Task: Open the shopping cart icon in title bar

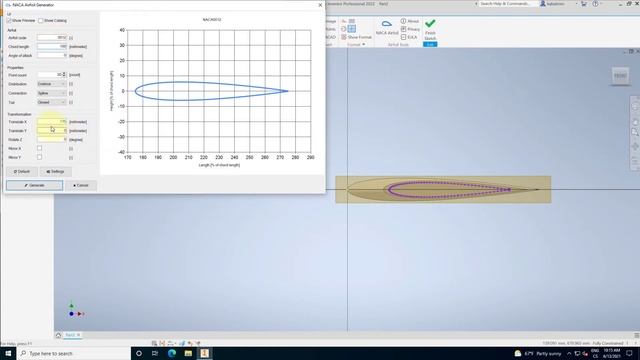Action: tap(584, 4)
